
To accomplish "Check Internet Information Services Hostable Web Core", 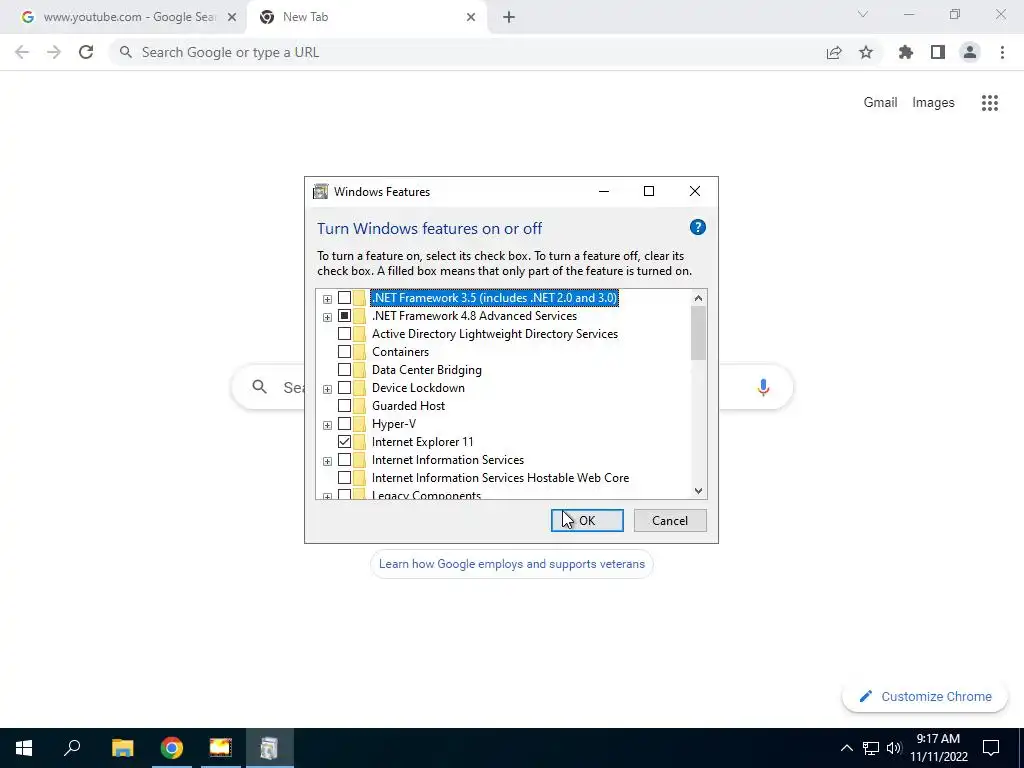I will 344,478.
